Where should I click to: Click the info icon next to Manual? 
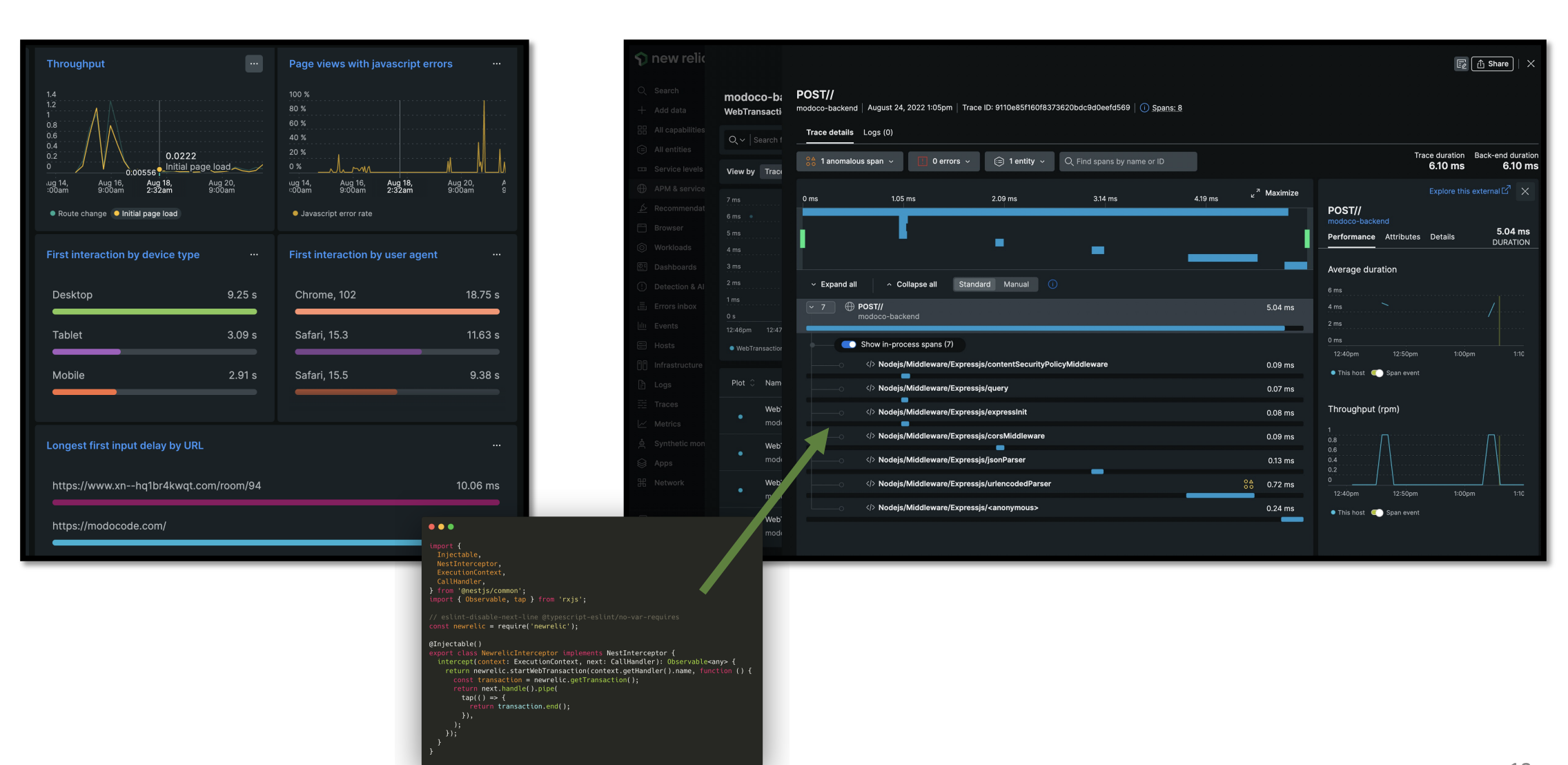[x=1052, y=284]
